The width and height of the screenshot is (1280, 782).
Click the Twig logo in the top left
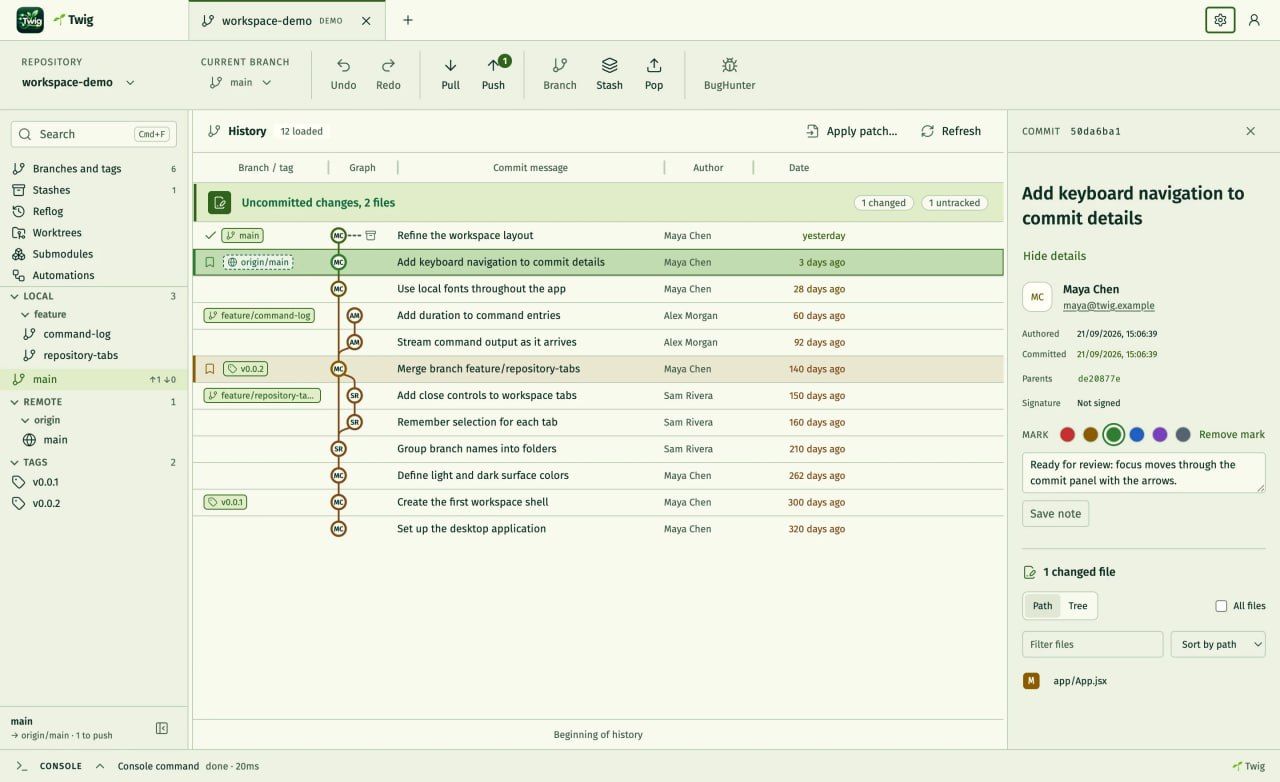pyautogui.click(x=30, y=20)
